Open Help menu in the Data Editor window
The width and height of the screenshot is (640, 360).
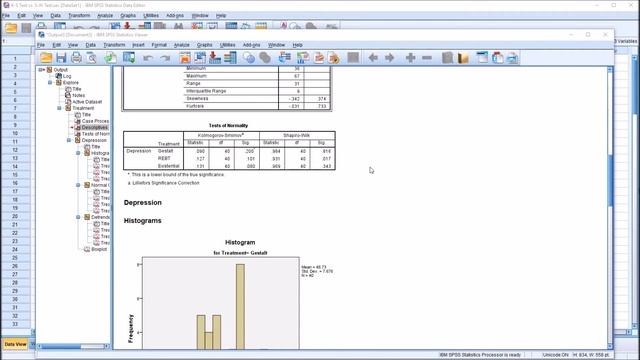point(221,16)
